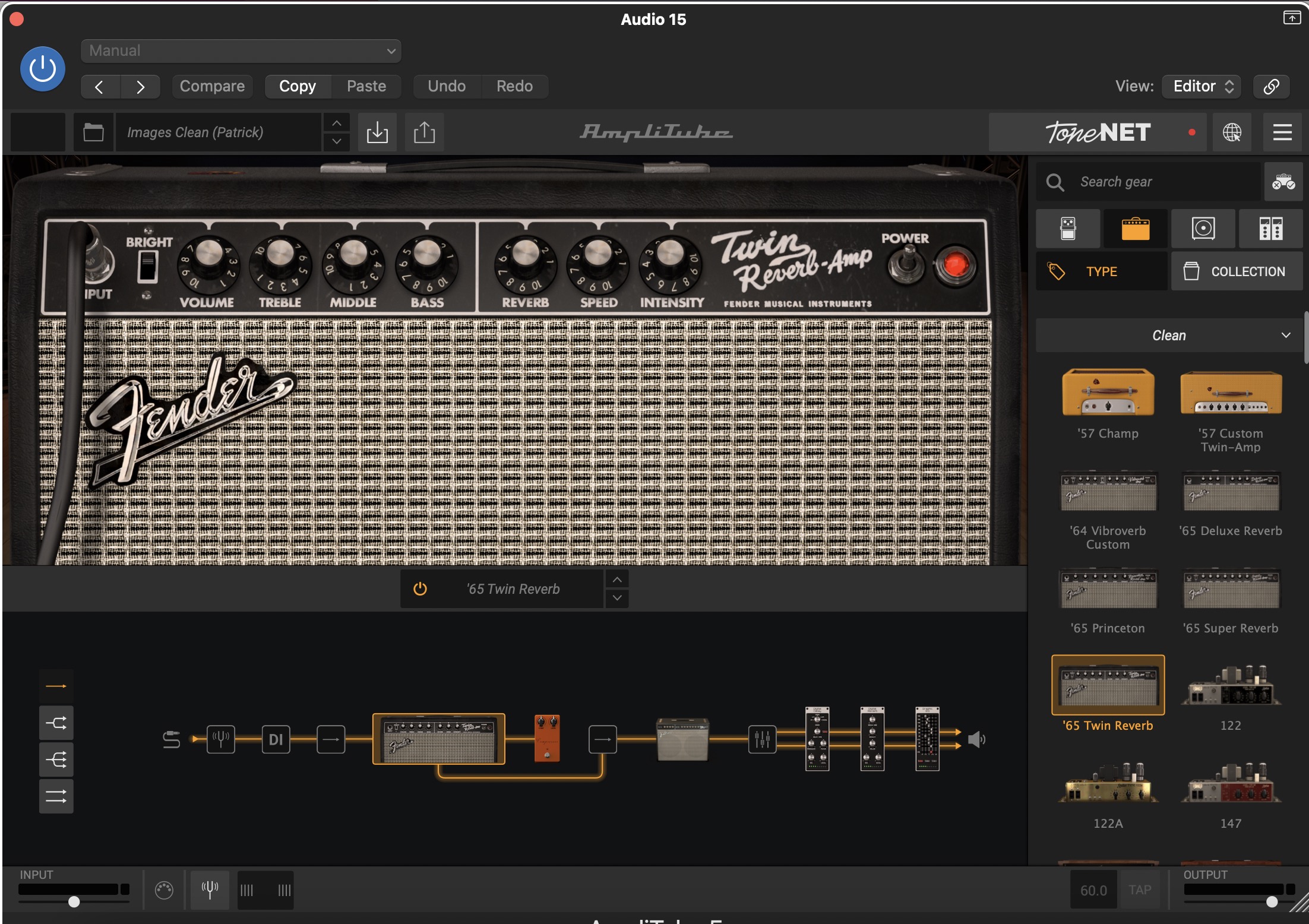This screenshot has height=924, width=1309.
Task: Click the Copy button
Action: (298, 87)
